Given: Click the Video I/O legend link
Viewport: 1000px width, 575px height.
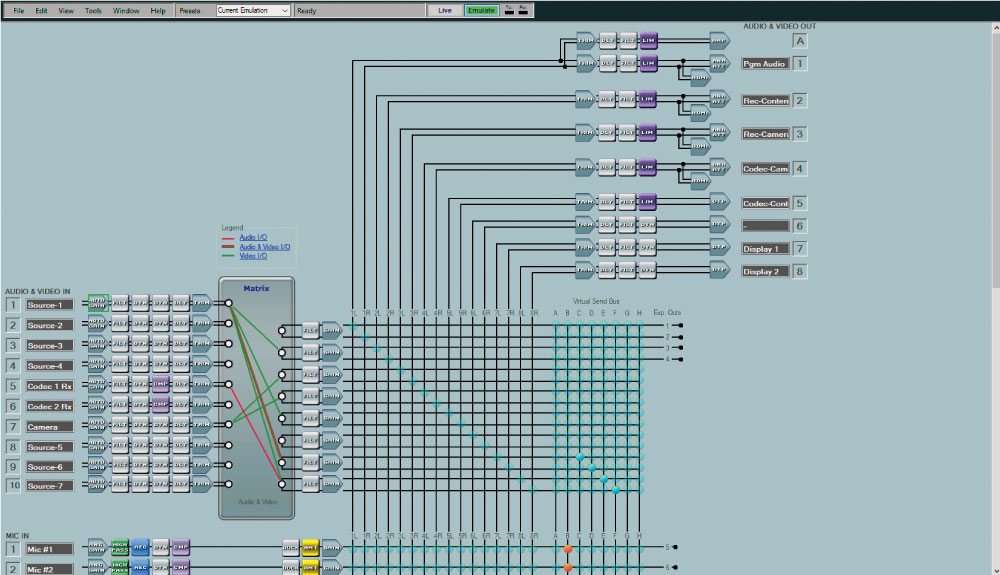Looking at the screenshot, I should tap(254, 255).
